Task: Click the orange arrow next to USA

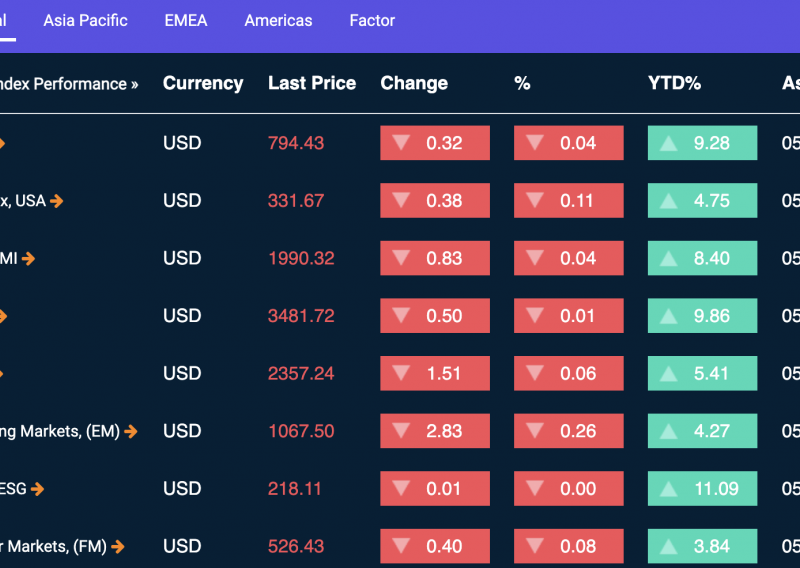Action: tap(57, 201)
